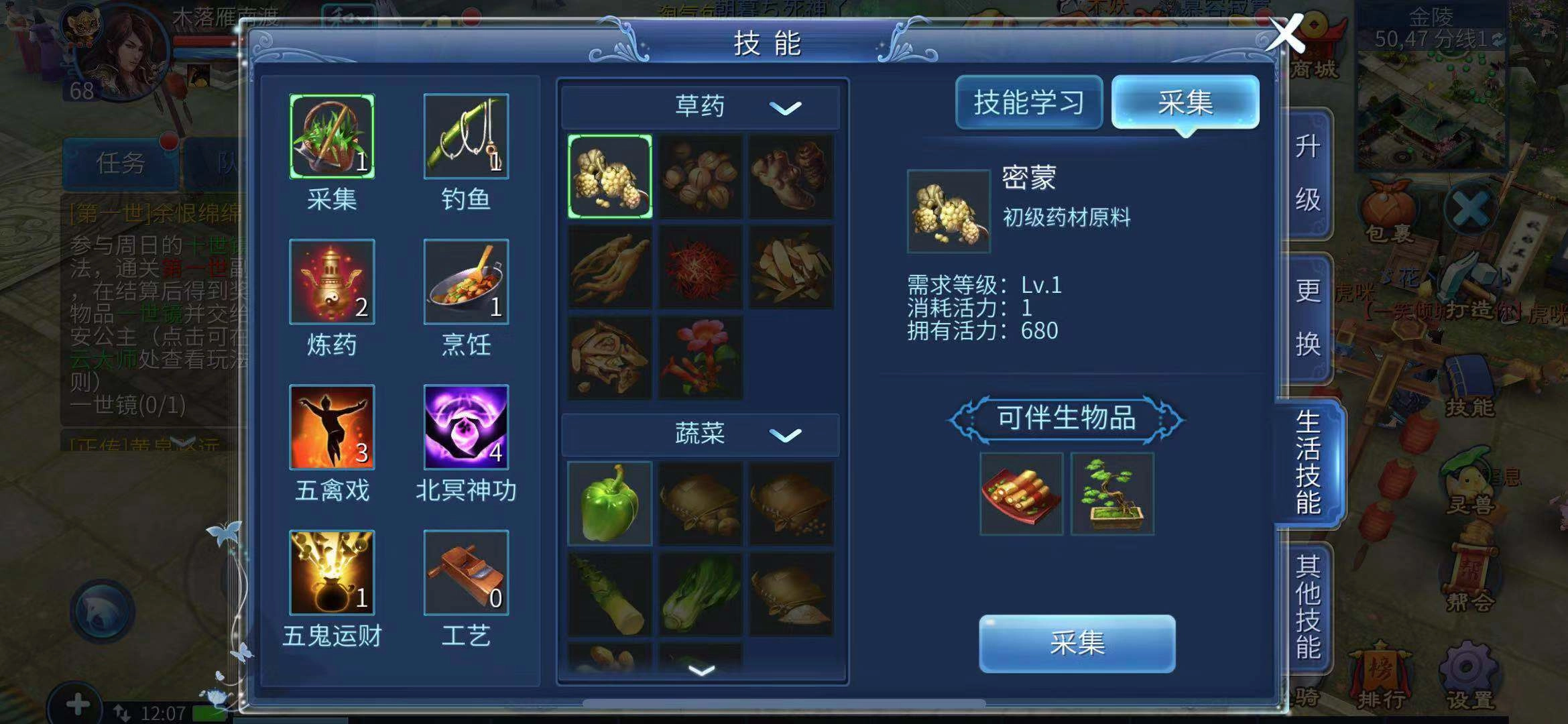Select the 五禽戏 skill icon

click(332, 427)
